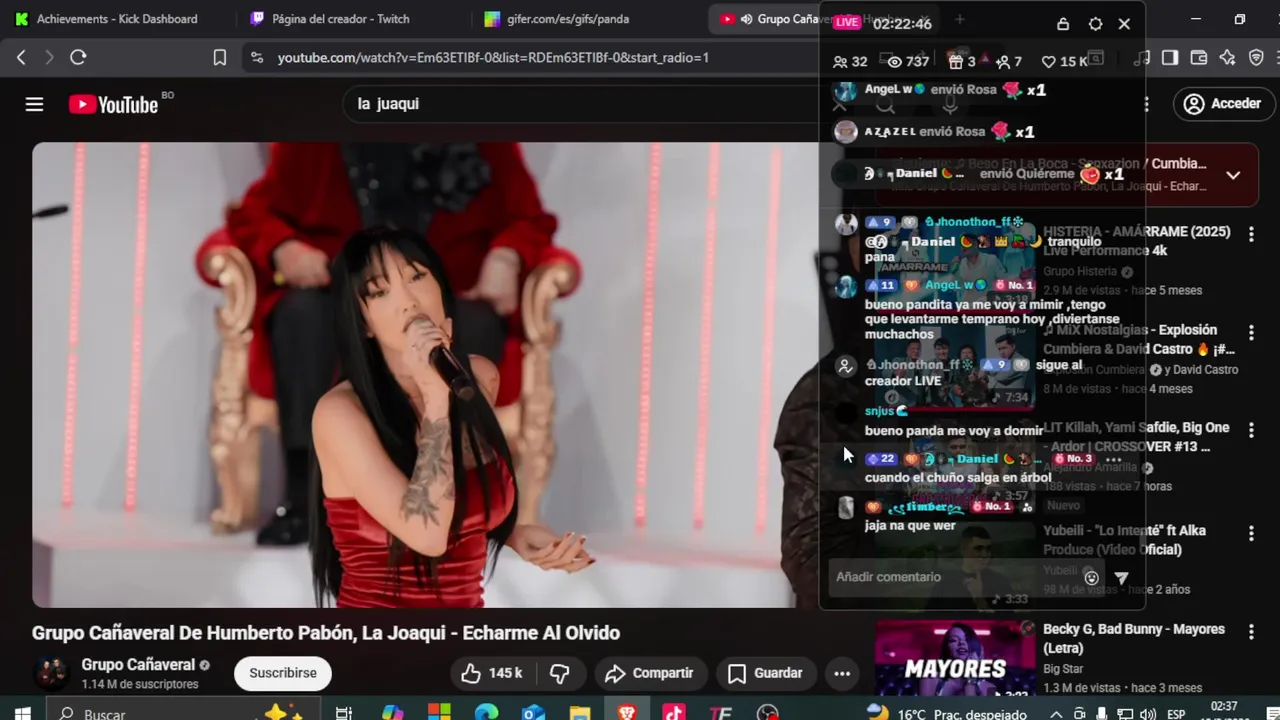Close the live chat overlay

pyautogui.click(x=1124, y=24)
